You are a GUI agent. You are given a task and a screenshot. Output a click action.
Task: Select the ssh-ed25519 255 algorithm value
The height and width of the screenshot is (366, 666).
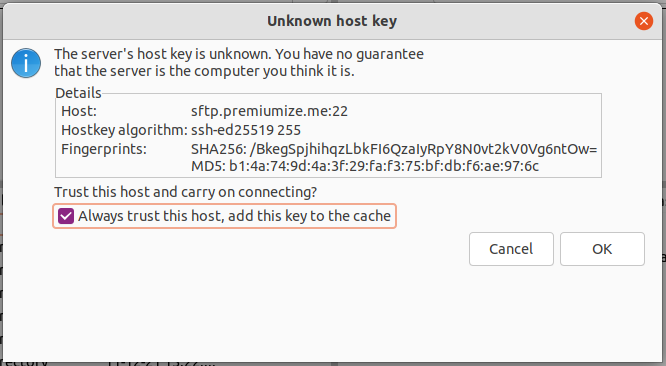pos(246,130)
